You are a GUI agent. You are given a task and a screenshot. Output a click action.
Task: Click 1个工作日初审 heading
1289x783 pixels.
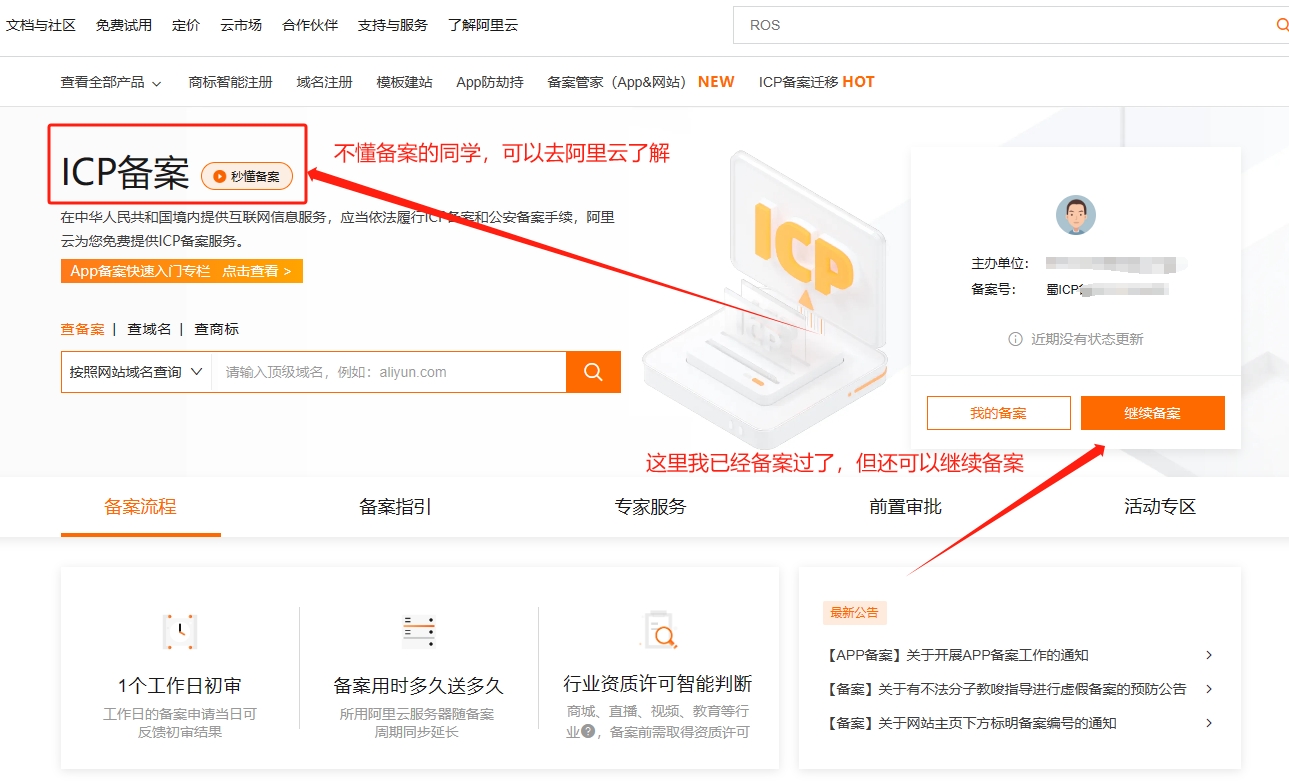coord(180,686)
